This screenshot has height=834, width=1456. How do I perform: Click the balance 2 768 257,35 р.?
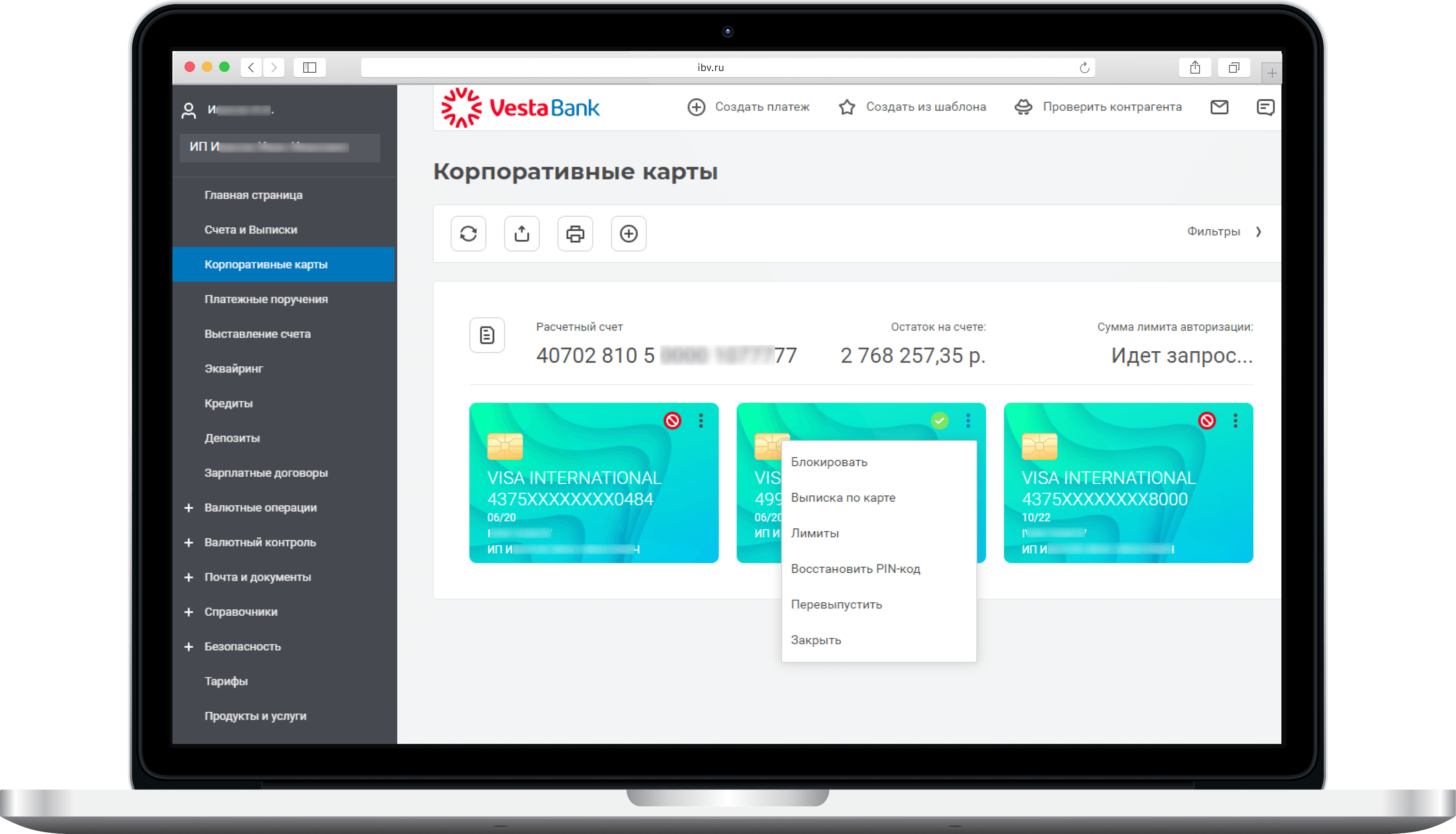click(913, 356)
